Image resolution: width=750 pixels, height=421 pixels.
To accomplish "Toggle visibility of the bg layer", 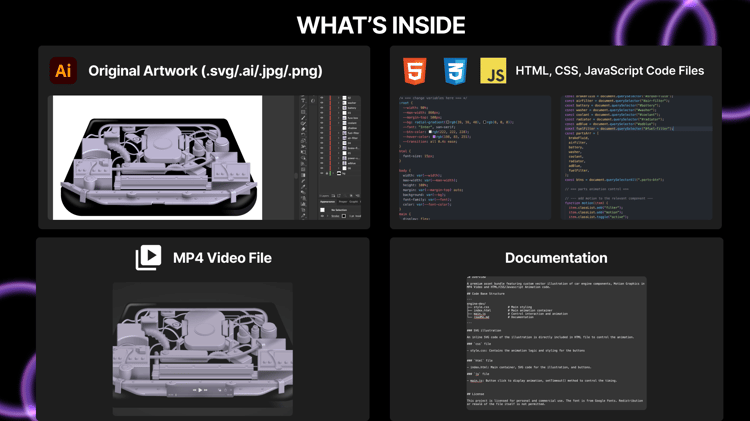I will pos(322,173).
